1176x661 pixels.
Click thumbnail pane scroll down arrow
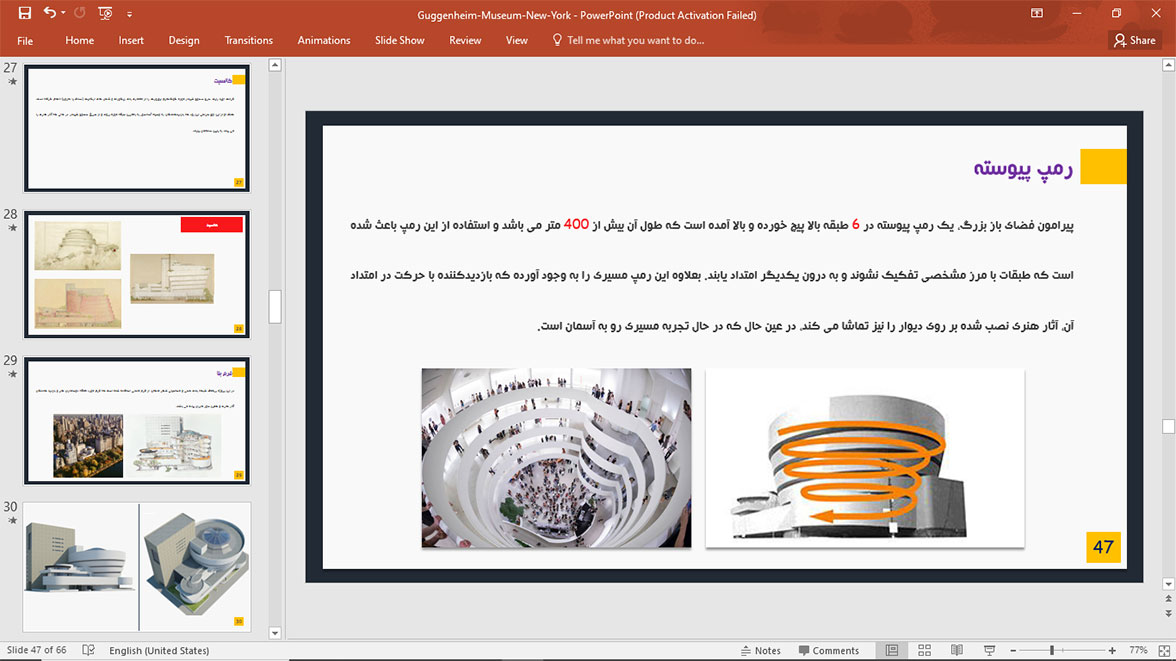(275, 632)
